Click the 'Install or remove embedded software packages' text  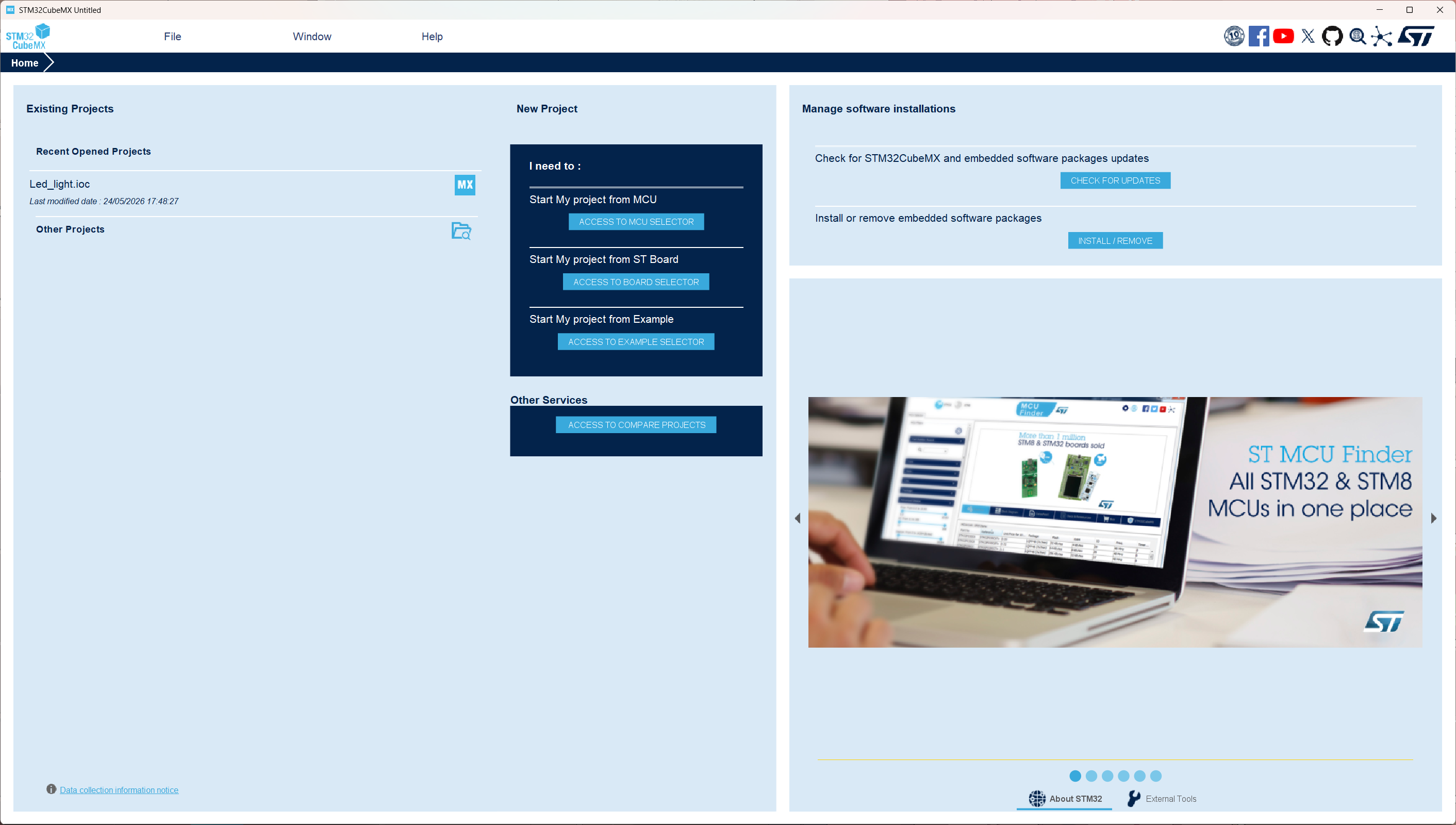[x=928, y=218]
